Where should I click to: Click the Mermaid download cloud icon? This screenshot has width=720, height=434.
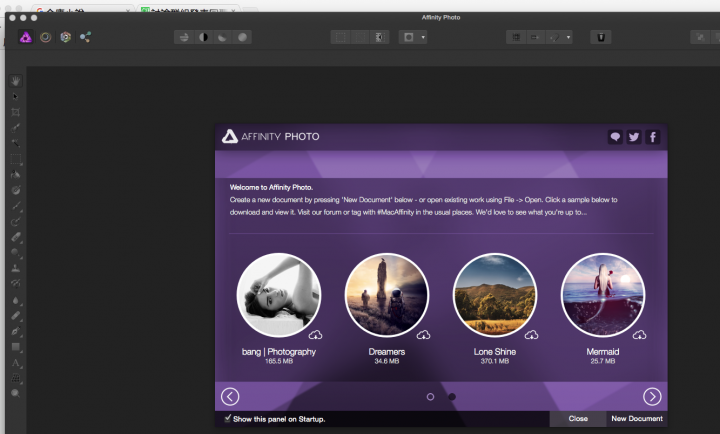click(x=640, y=335)
